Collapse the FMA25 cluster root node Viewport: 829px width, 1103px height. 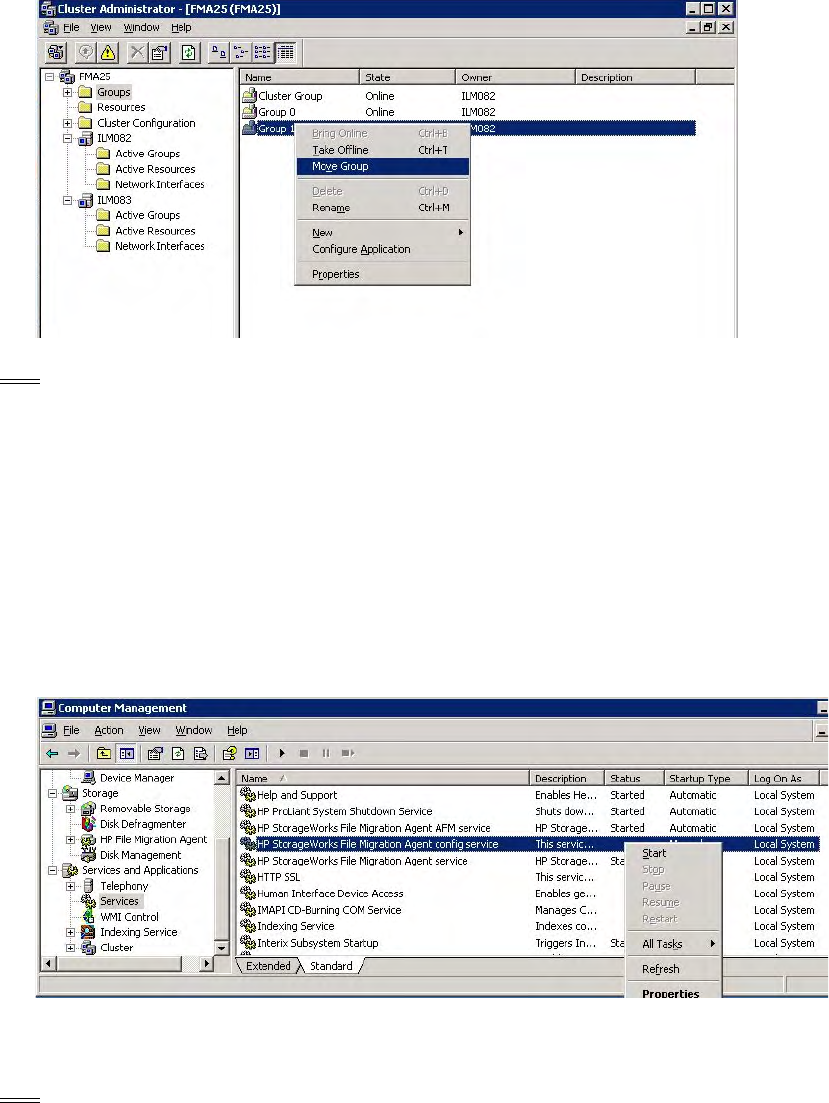50,77
